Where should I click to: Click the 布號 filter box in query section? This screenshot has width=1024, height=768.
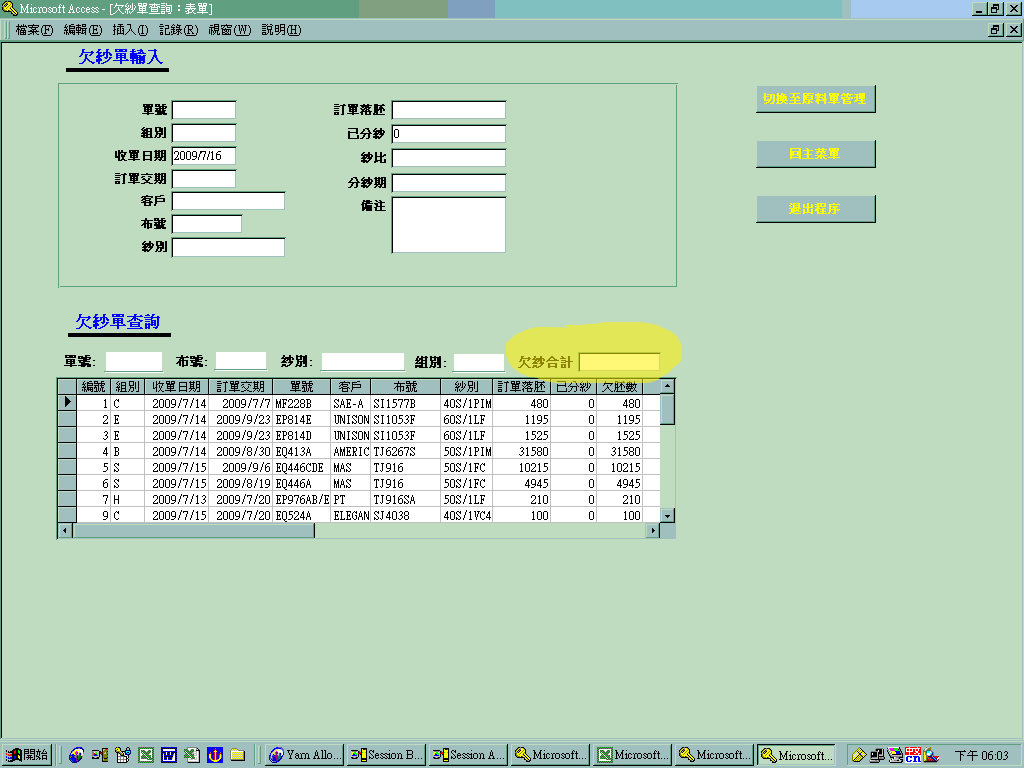coord(241,361)
